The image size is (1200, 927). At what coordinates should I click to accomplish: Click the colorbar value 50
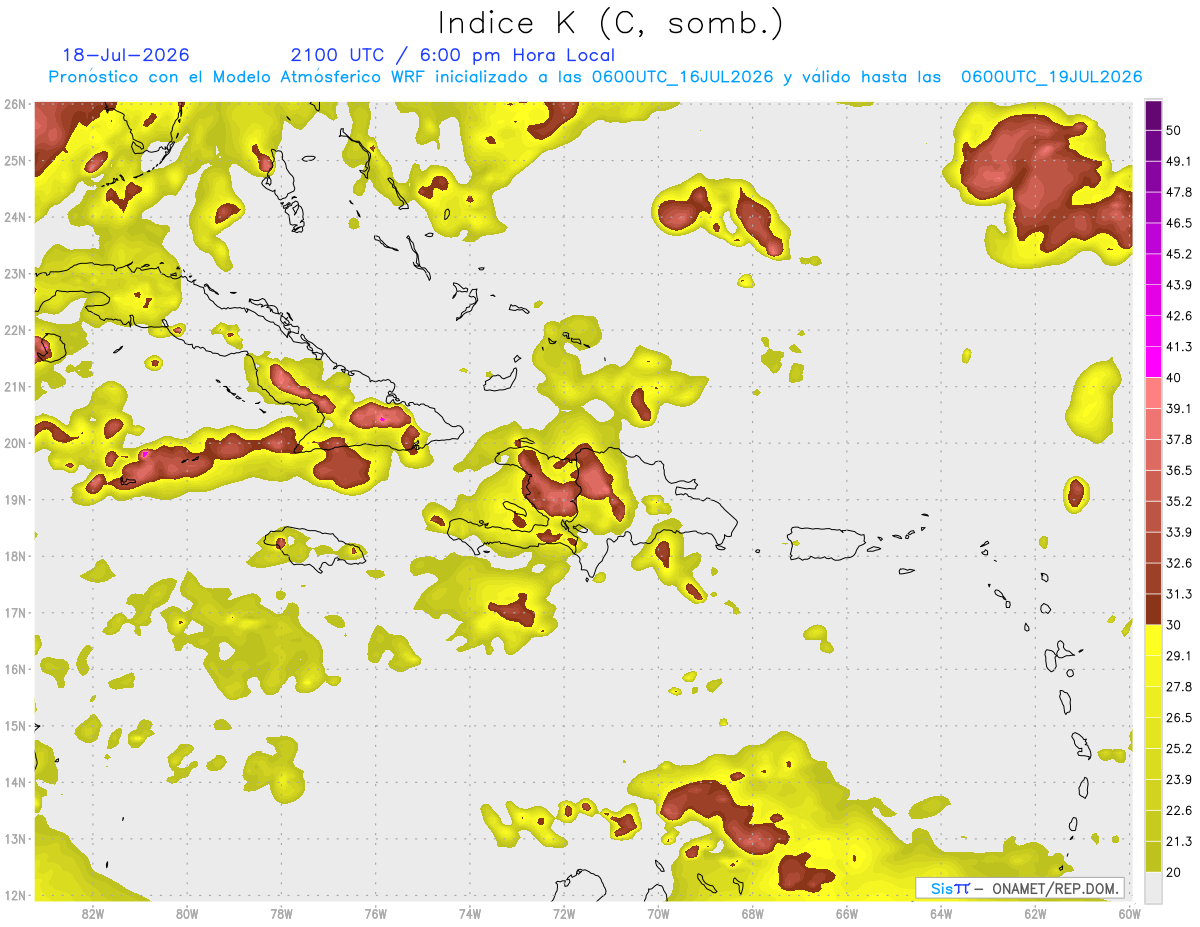1174,130
